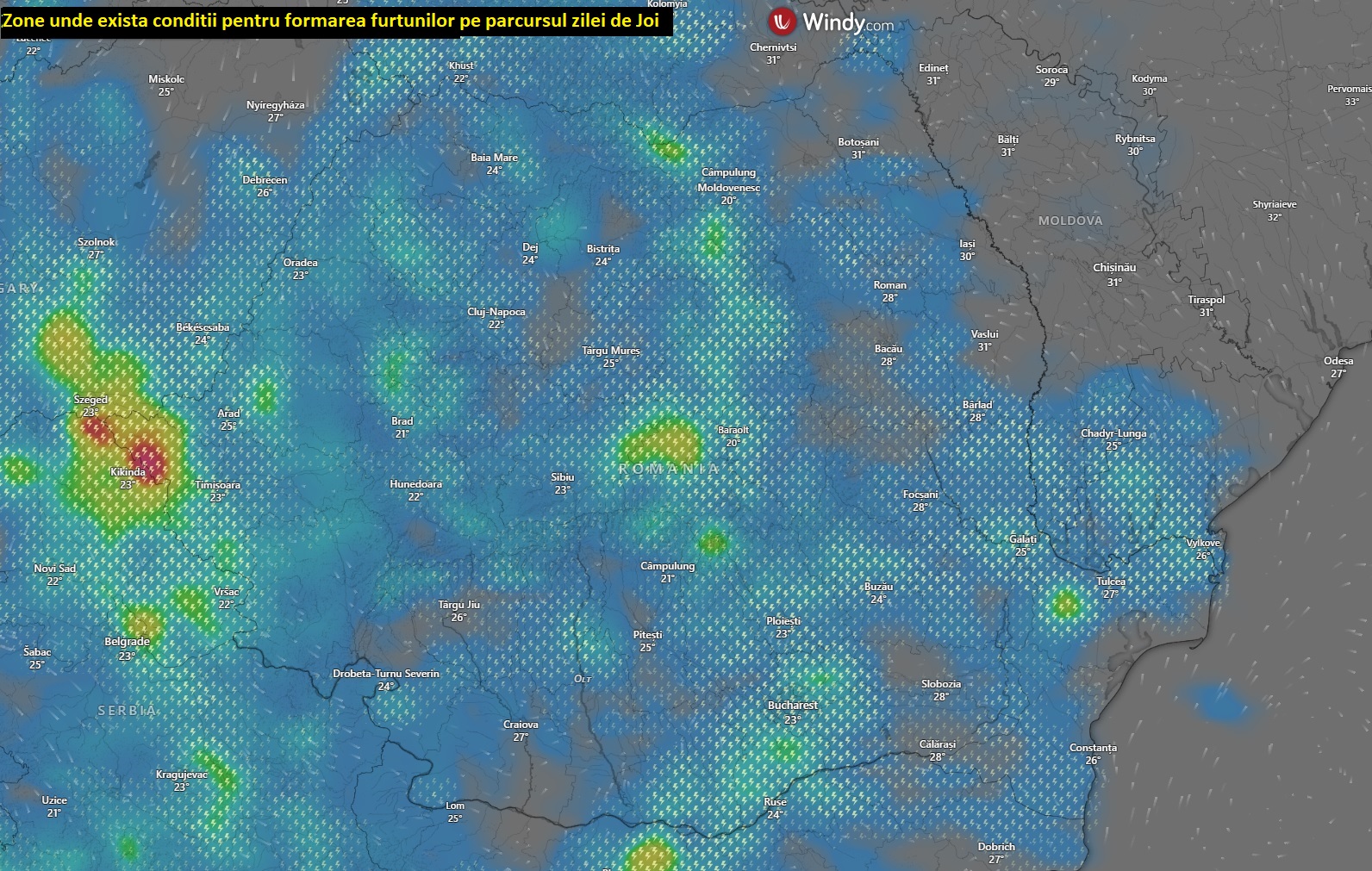
Task: Click the Bălți city label
Action: click(x=1007, y=140)
